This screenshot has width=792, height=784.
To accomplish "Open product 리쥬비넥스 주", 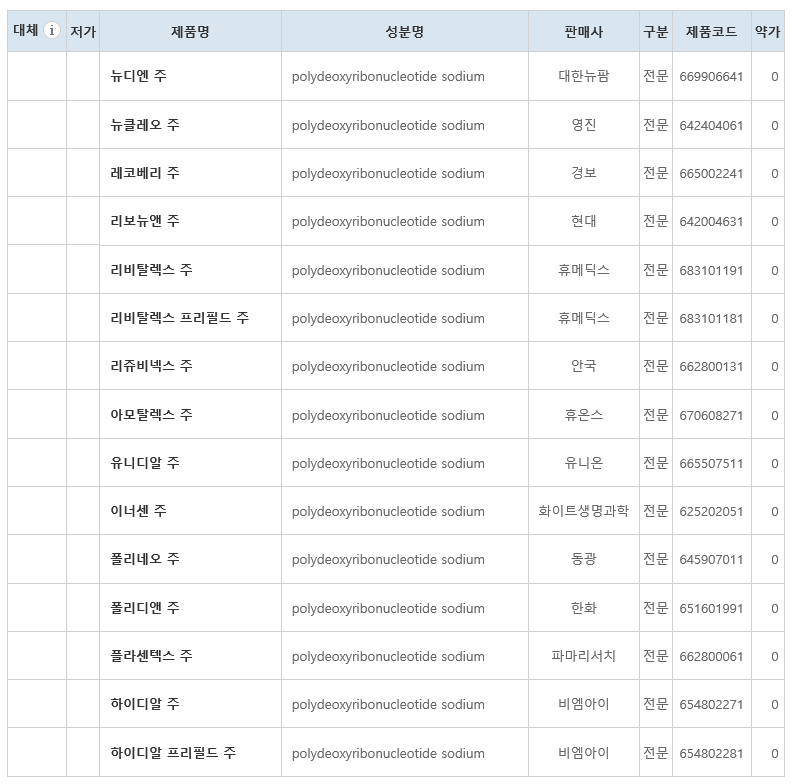I will tap(152, 366).
